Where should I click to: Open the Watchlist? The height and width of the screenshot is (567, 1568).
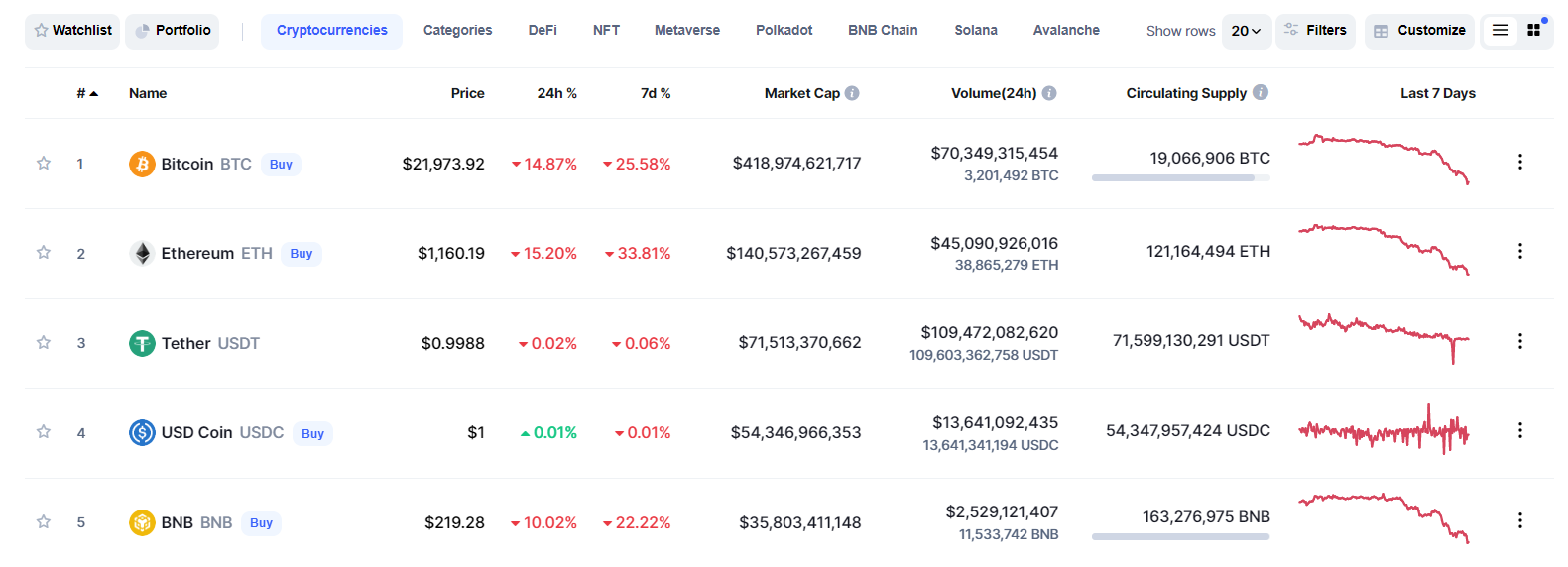pyautogui.click(x=72, y=31)
